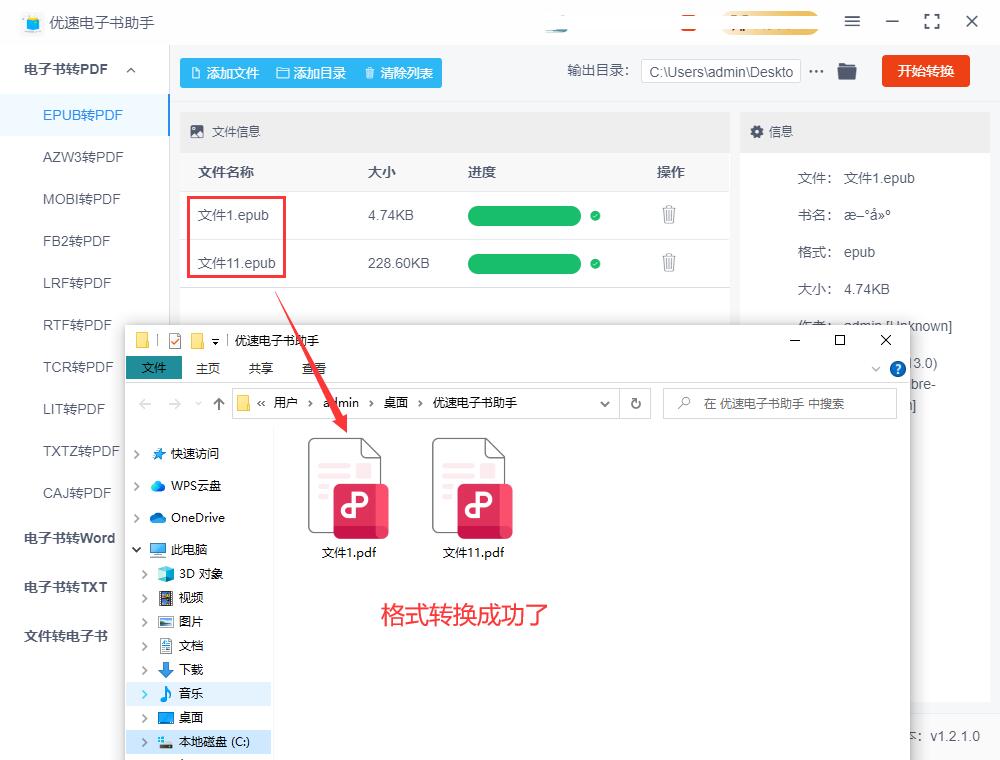Click the Explorer refresh icon
1000x760 pixels.
[635, 403]
